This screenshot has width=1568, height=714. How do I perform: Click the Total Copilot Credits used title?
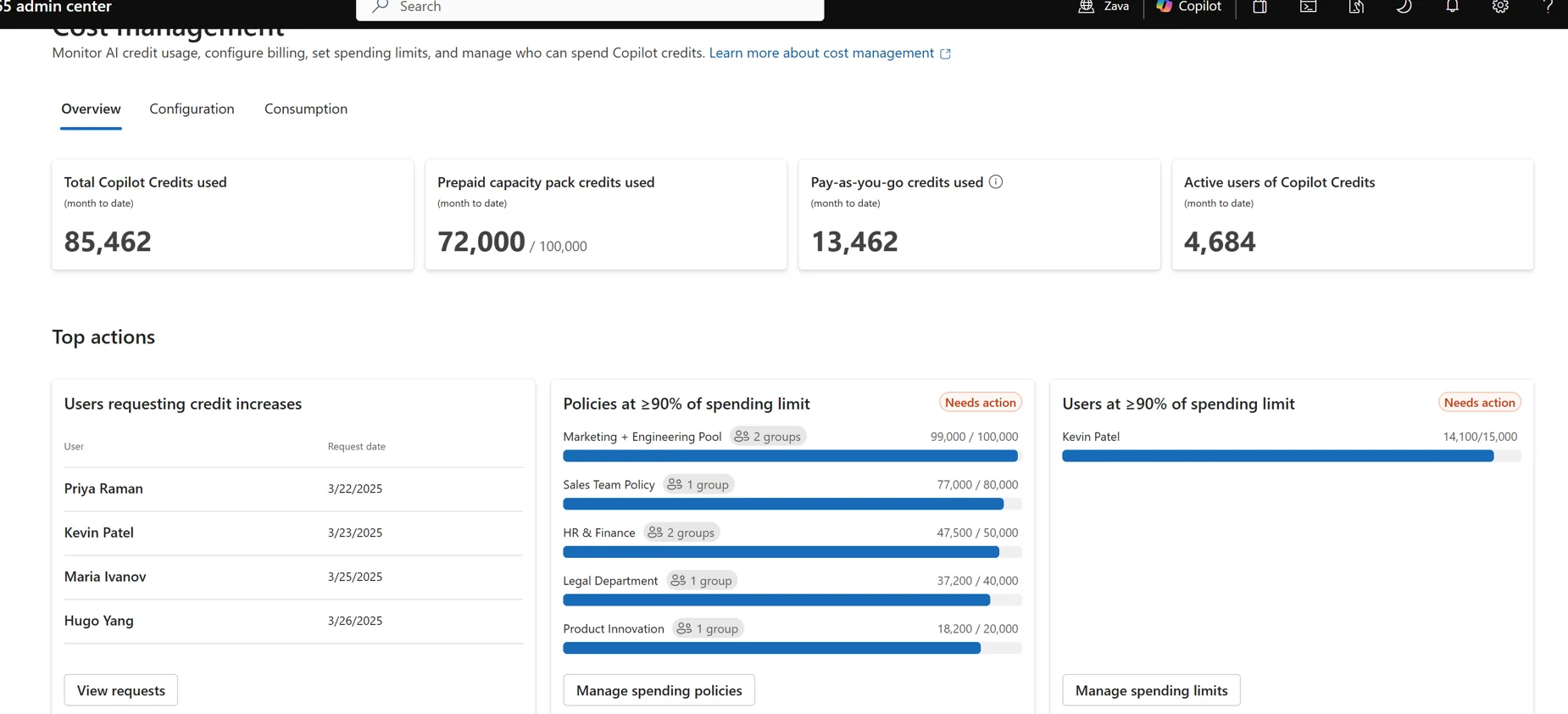146,182
